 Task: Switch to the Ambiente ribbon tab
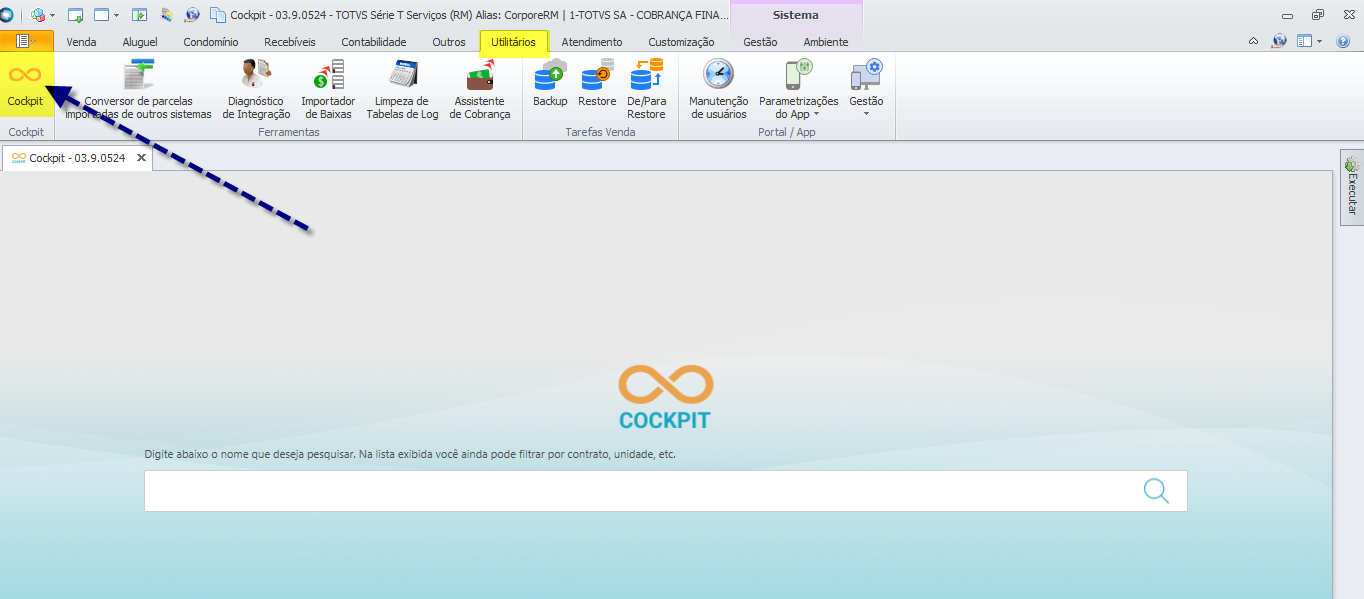[x=826, y=42]
